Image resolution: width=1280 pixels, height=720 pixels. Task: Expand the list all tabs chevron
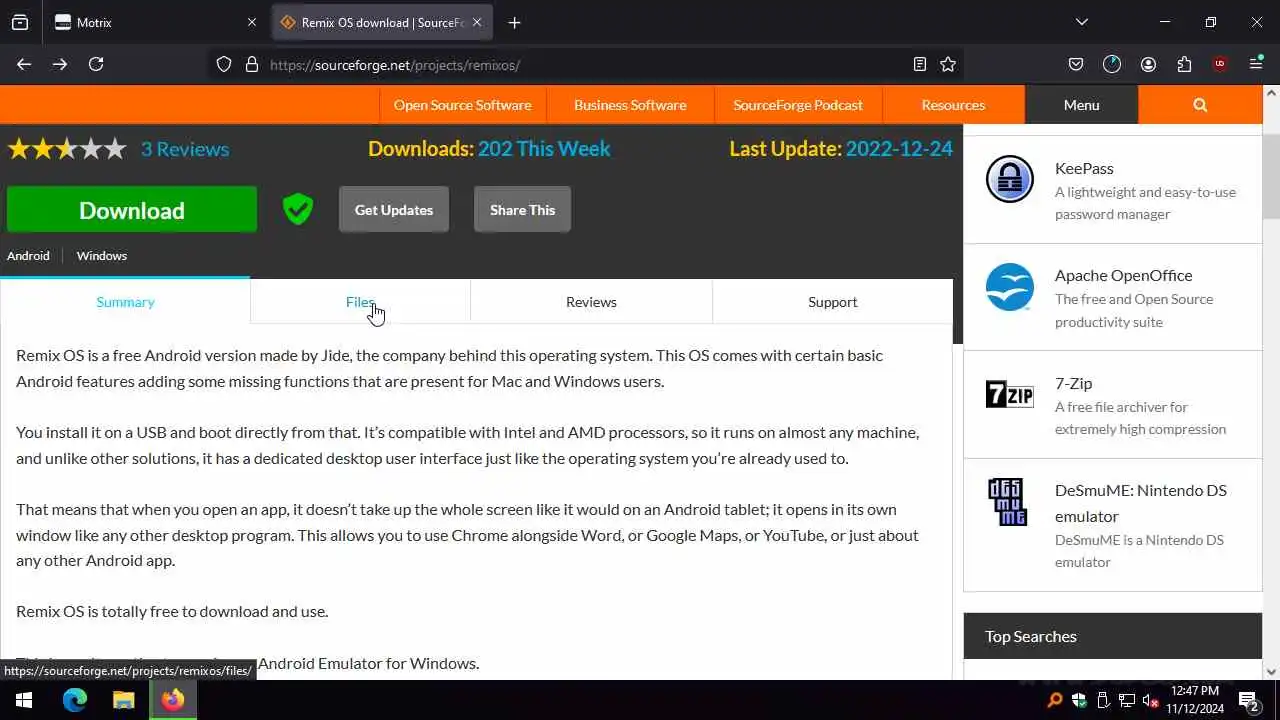(x=1082, y=22)
